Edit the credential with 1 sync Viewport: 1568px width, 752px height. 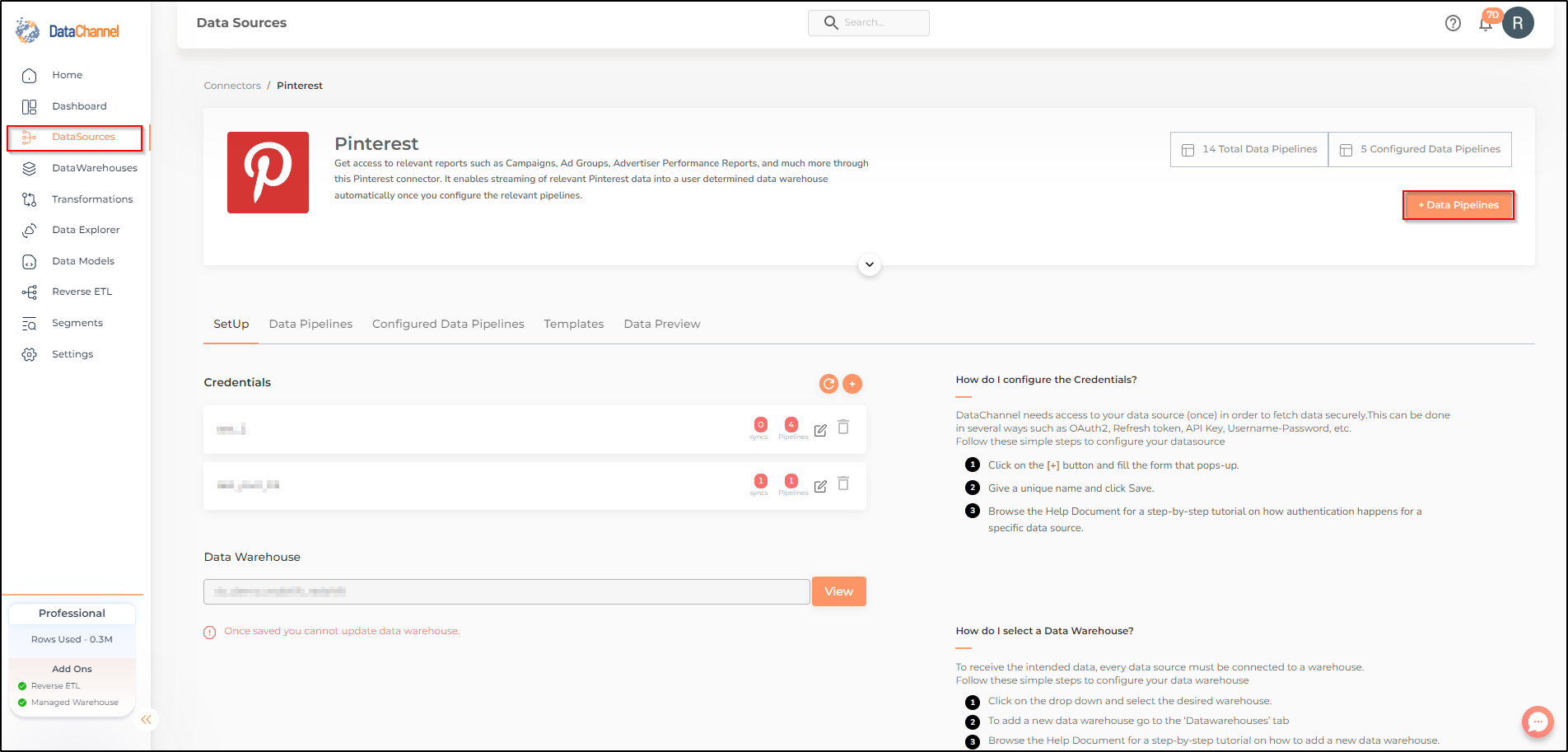tap(820, 486)
